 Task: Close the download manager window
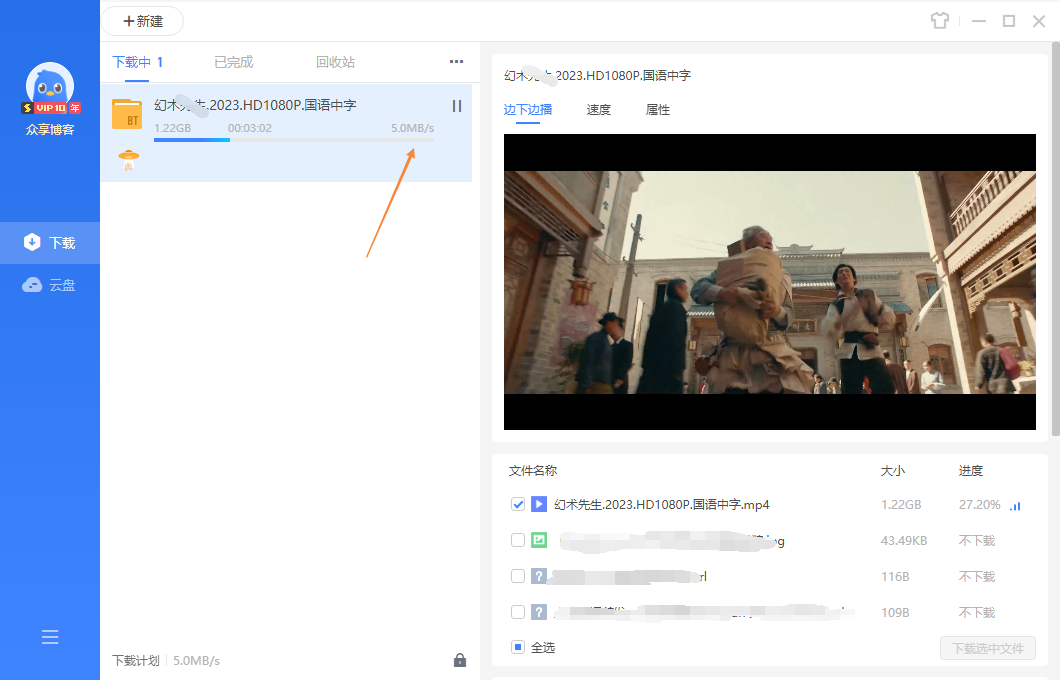pyautogui.click(x=1039, y=21)
